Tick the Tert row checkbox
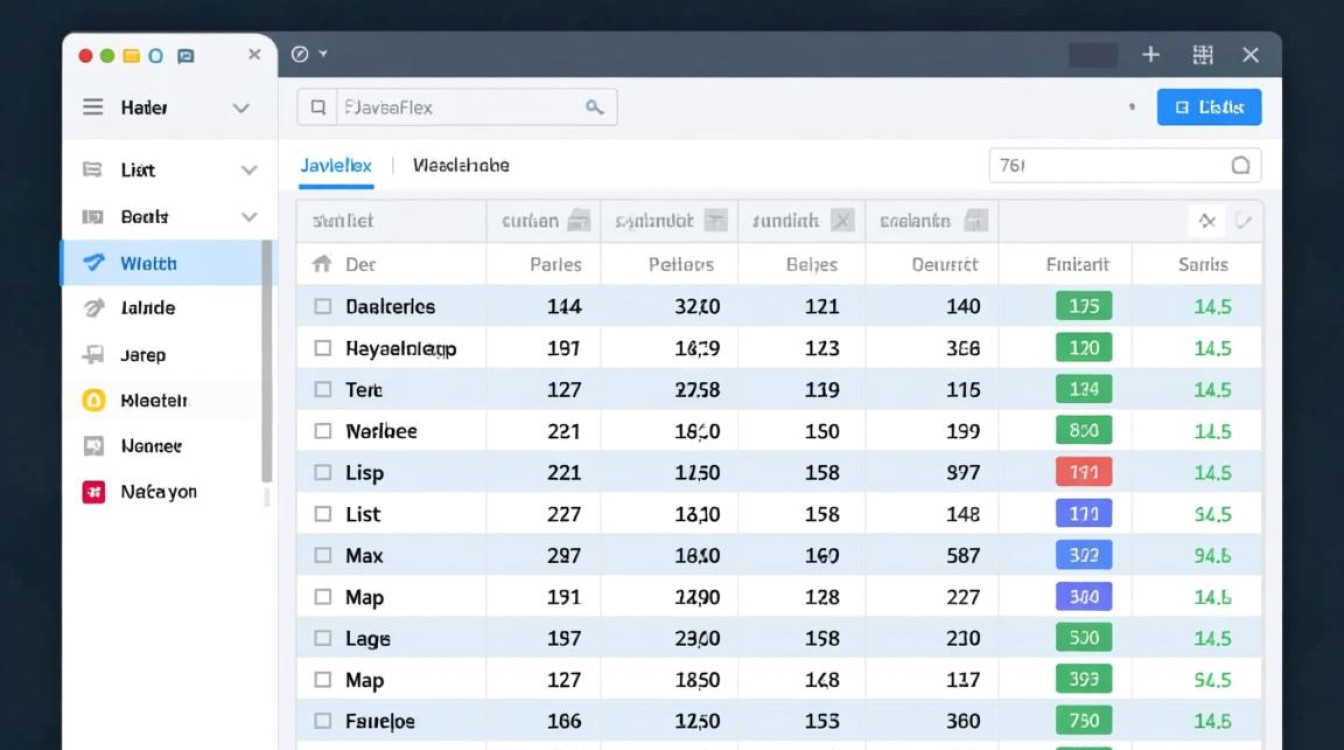 click(323, 389)
